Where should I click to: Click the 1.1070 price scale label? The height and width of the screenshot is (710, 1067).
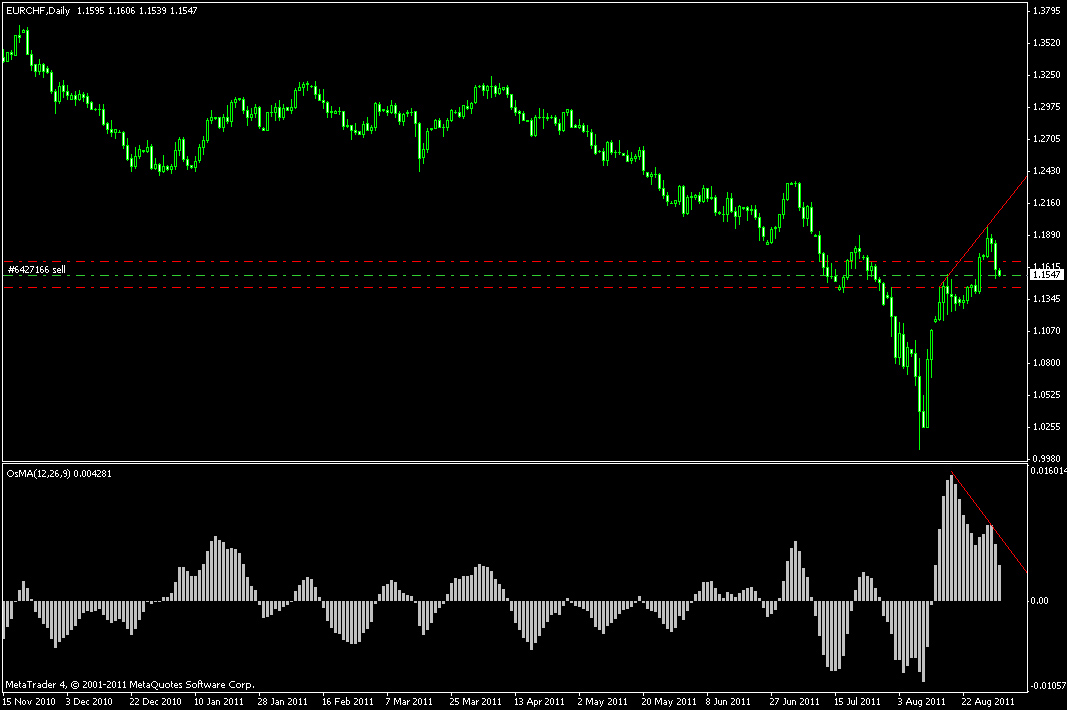[1047, 330]
